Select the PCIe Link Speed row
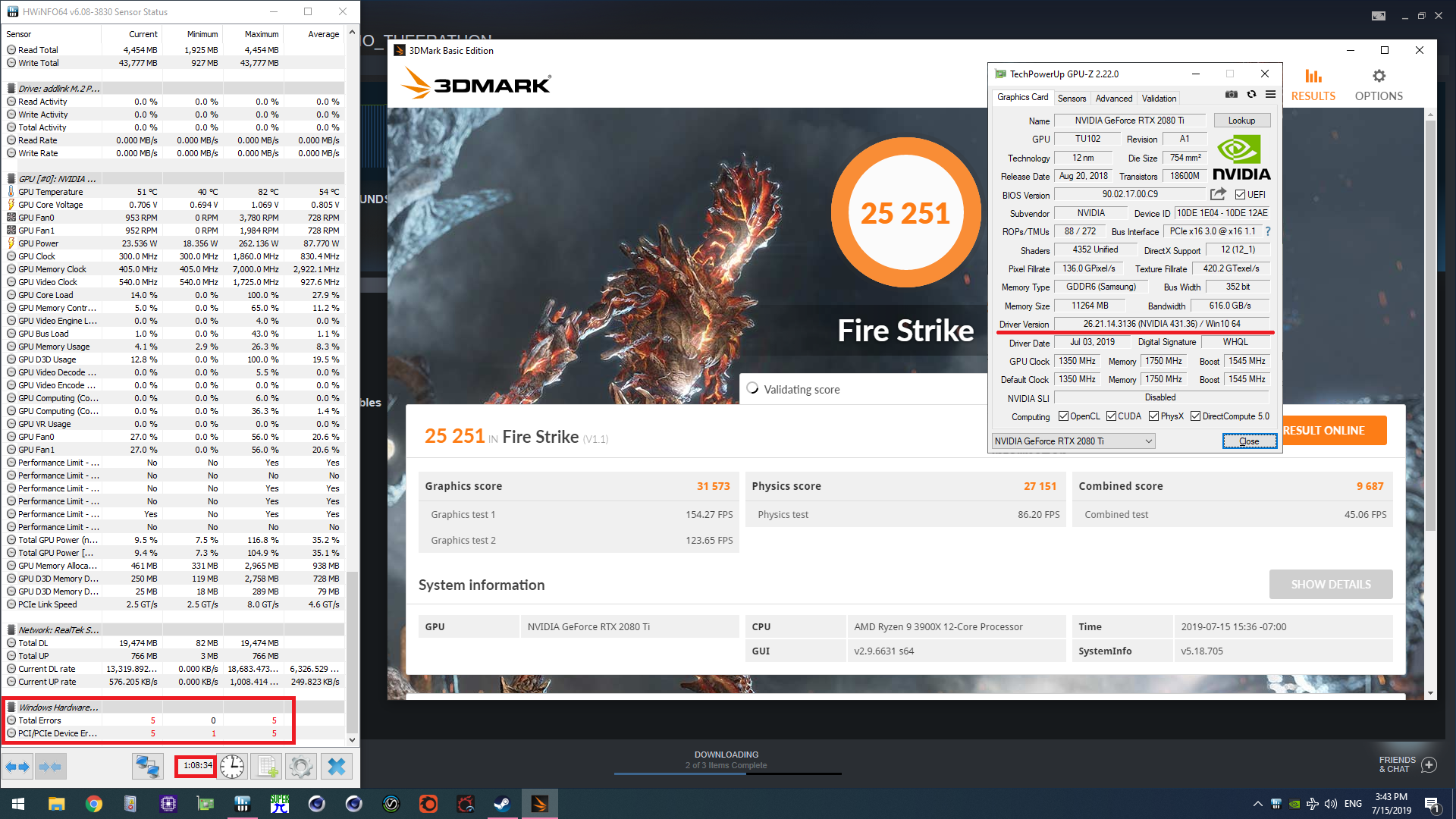The width and height of the screenshot is (1456, 819). point(174,604)
